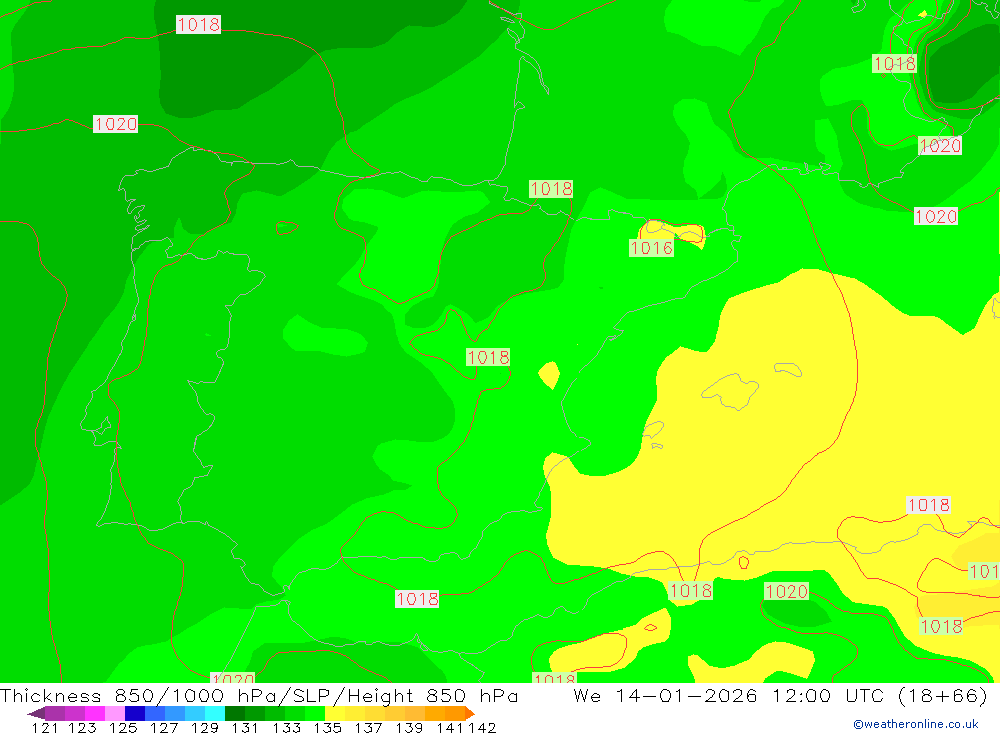Click the '1020' label northwest of Iberia

point(115,124)
